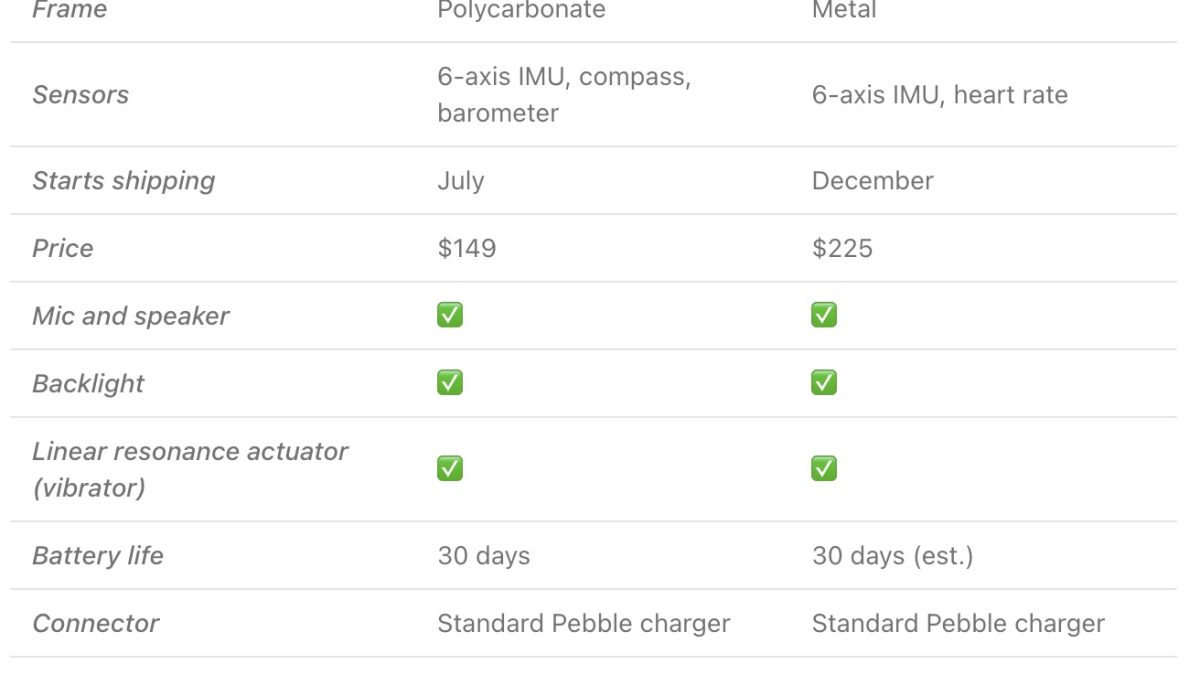This screenshot has height=675, width=1200.
Task: Click the right Backlight row checkmark
Action: (x=824, y=383)
